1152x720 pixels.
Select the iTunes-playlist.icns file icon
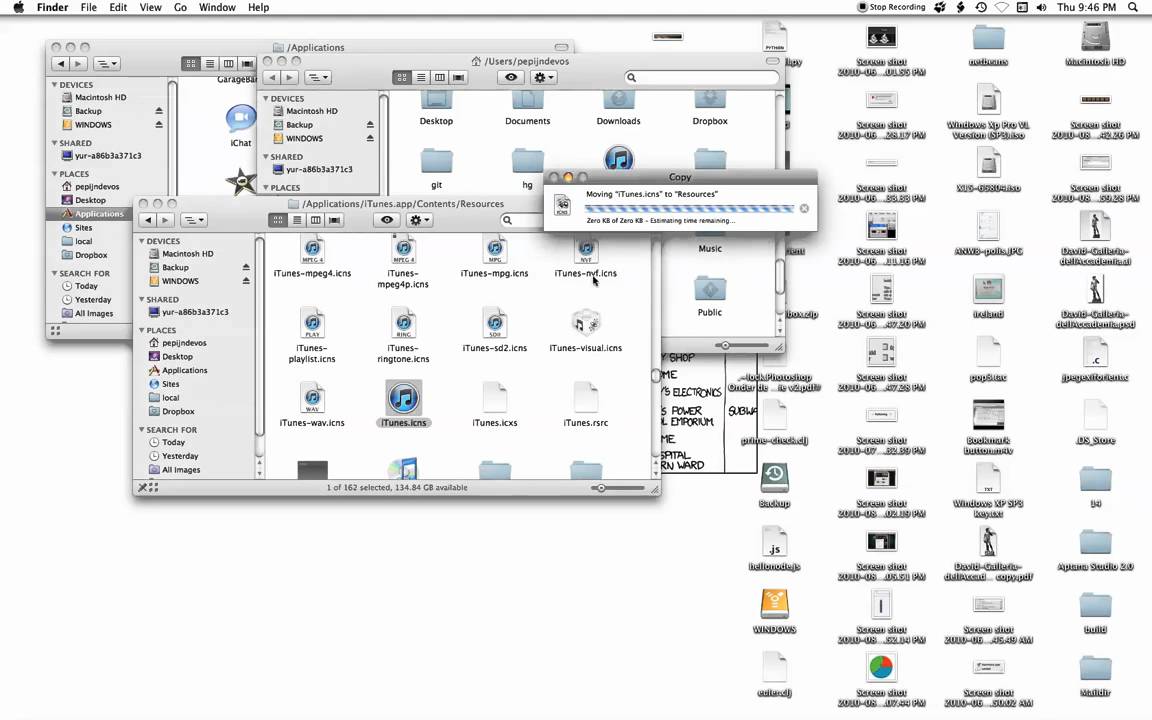[x=312, y=322]
